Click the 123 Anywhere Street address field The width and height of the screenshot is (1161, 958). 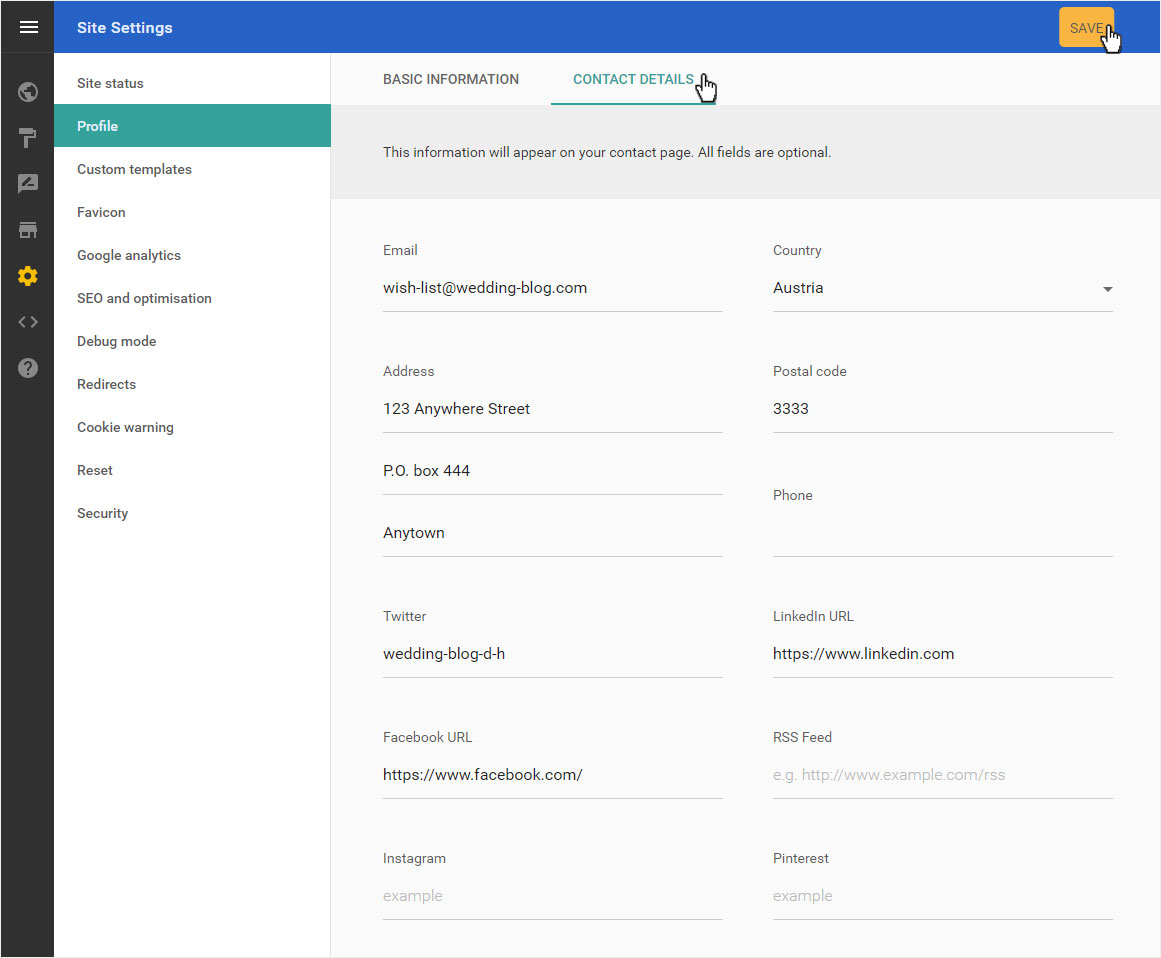click(x=552, y=409)
